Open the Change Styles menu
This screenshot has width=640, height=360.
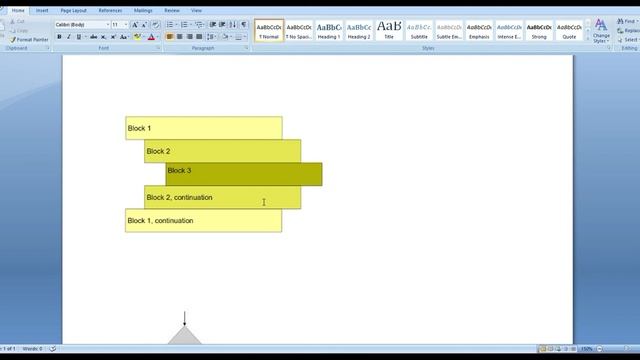(601, 31)
